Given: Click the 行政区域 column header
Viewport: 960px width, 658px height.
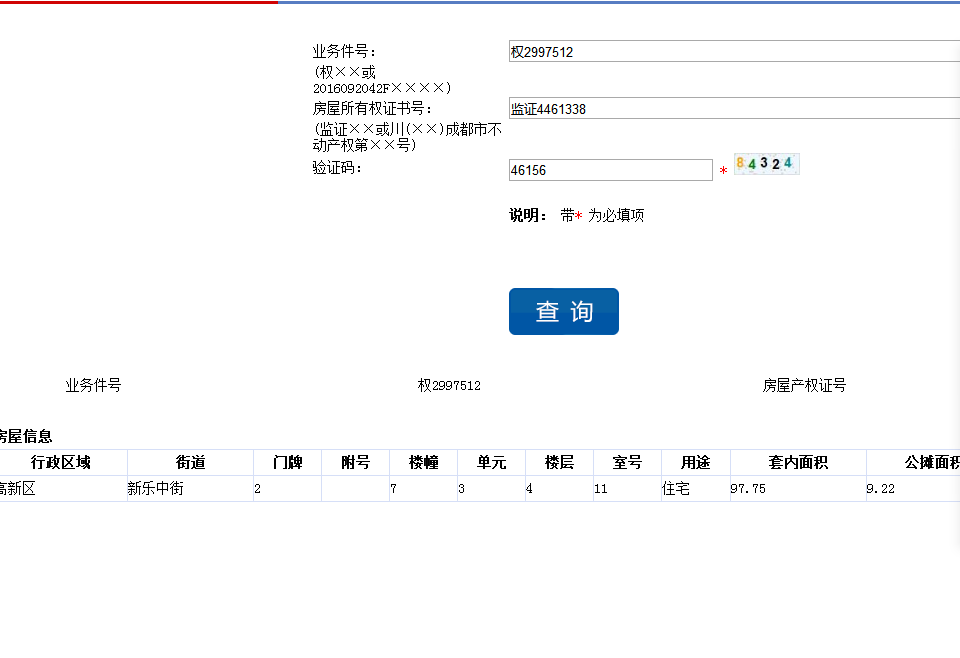Looking at the screenshot, I should pyautogui.click(x=61, y=463).
